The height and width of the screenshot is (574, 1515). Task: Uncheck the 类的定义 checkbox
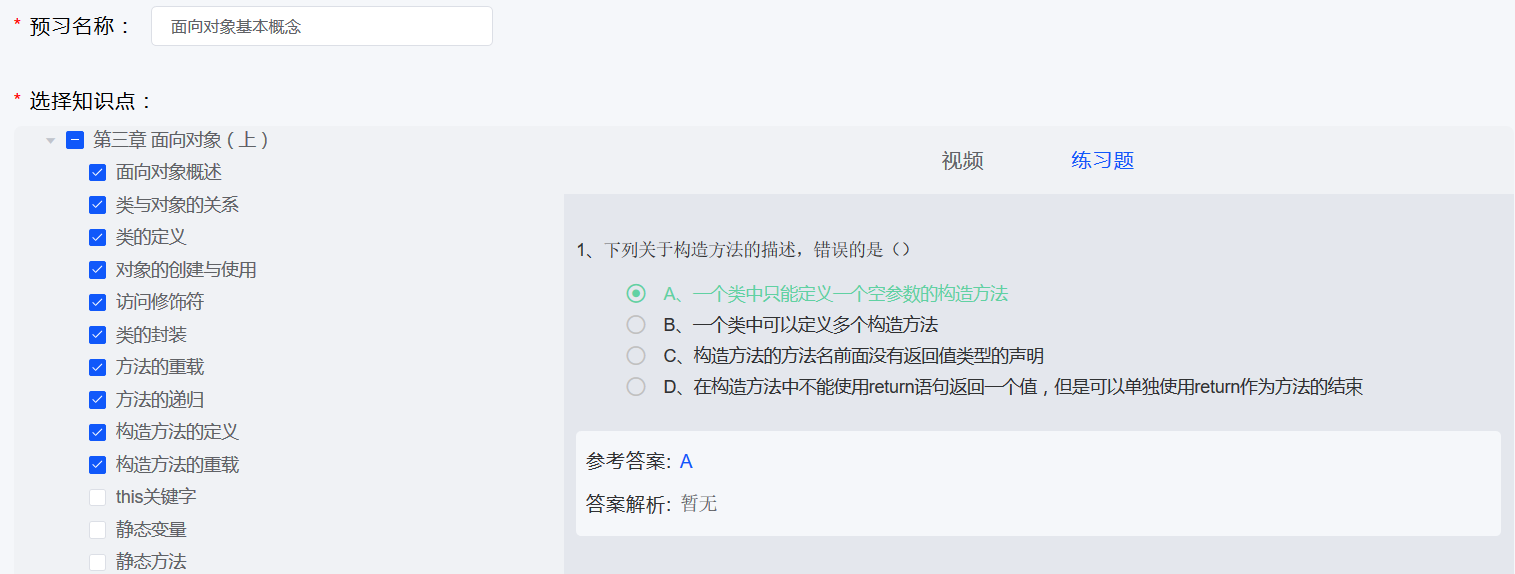pos(97,238)
